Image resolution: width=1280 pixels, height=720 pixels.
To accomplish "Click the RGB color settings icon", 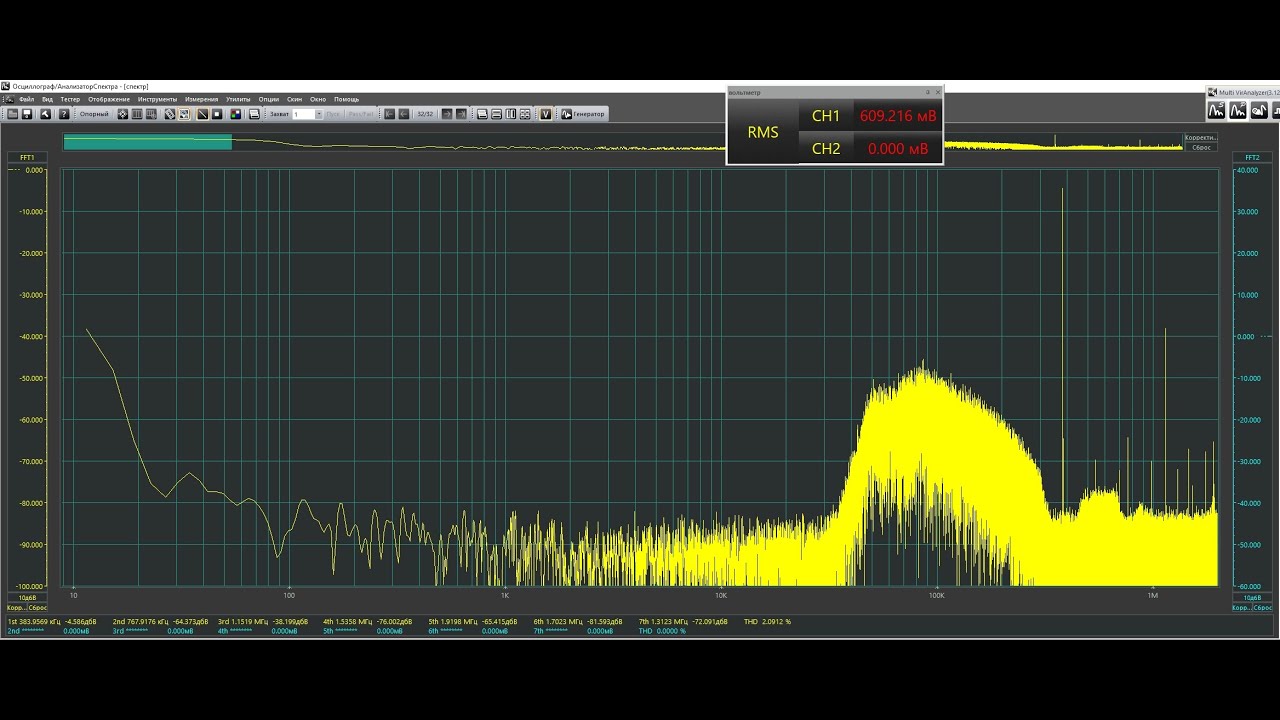I will 235,114.
